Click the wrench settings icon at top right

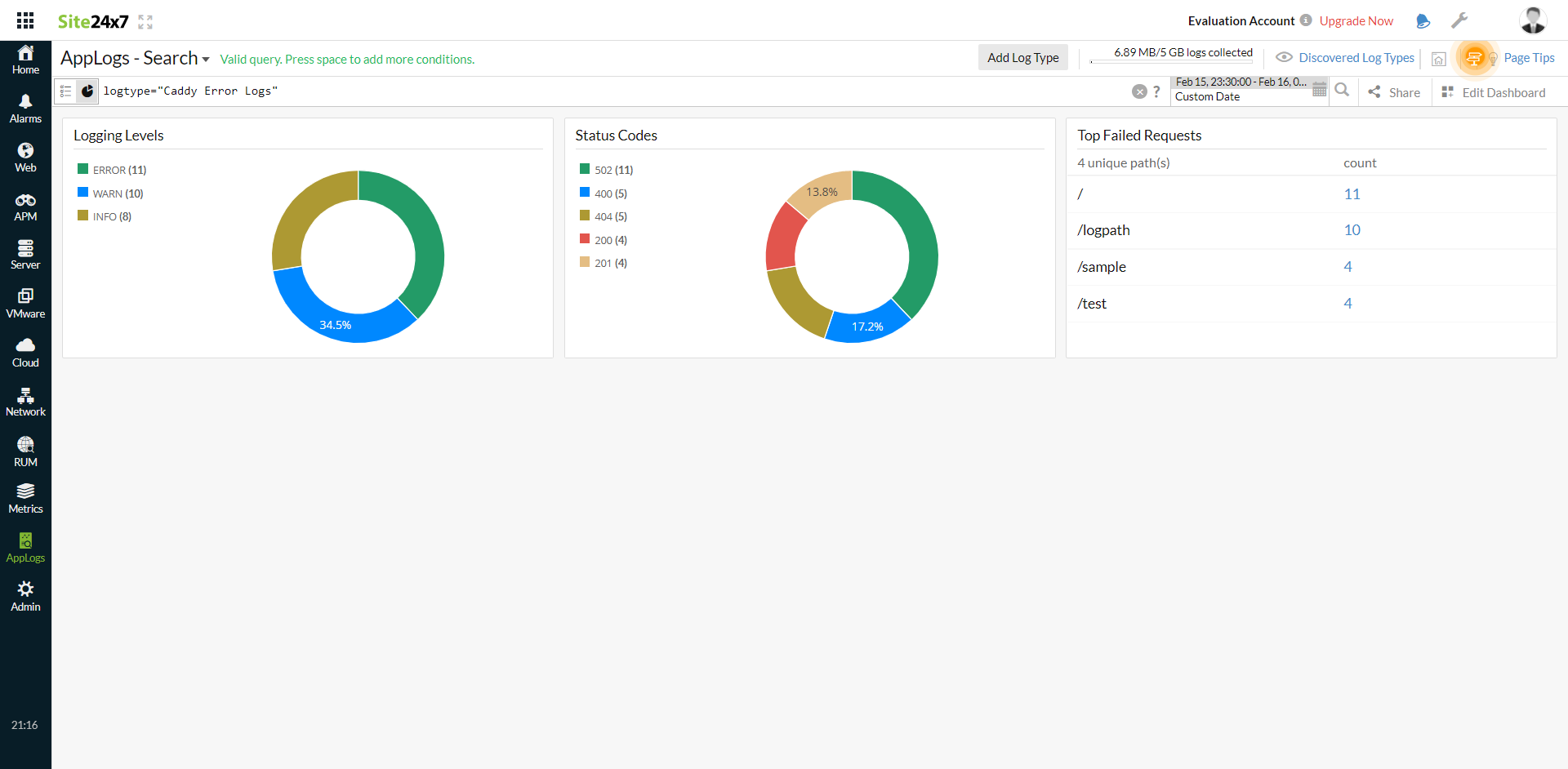tap(1460, 20)
